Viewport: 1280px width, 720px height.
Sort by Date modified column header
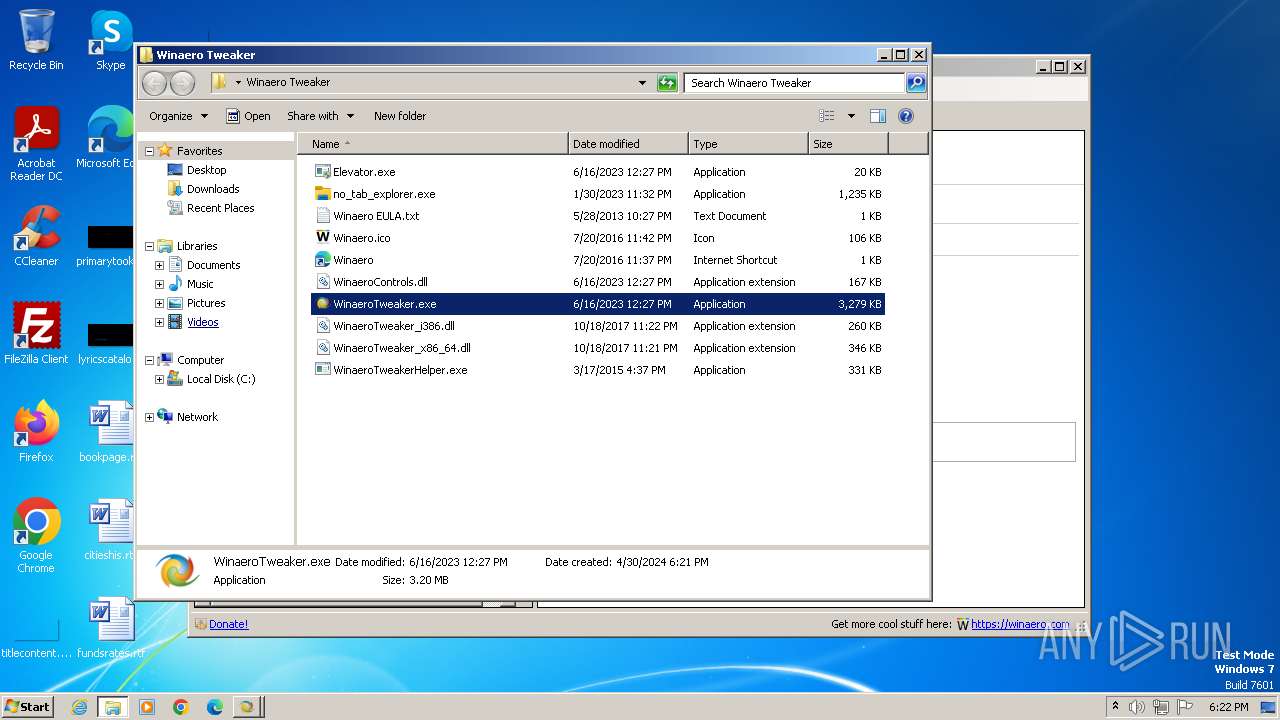coord(628,144)
